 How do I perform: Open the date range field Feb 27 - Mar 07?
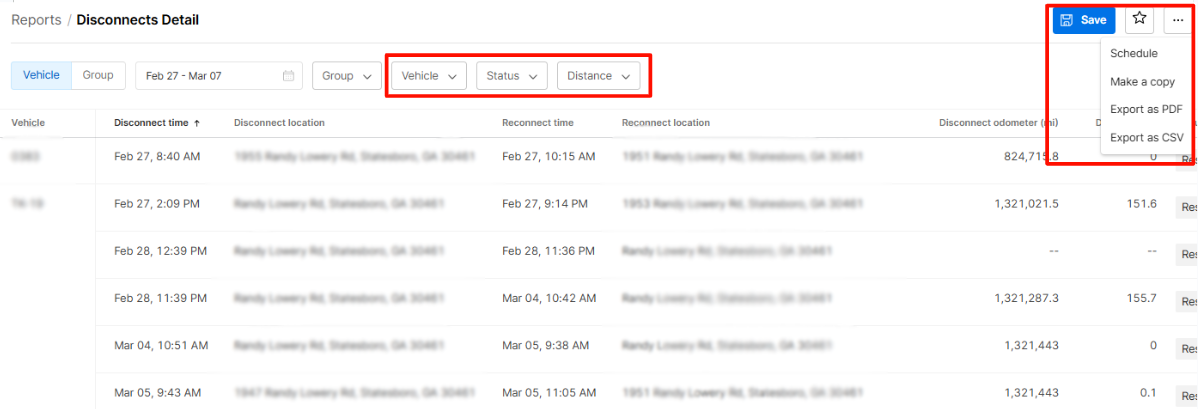(x=219, y=76)
